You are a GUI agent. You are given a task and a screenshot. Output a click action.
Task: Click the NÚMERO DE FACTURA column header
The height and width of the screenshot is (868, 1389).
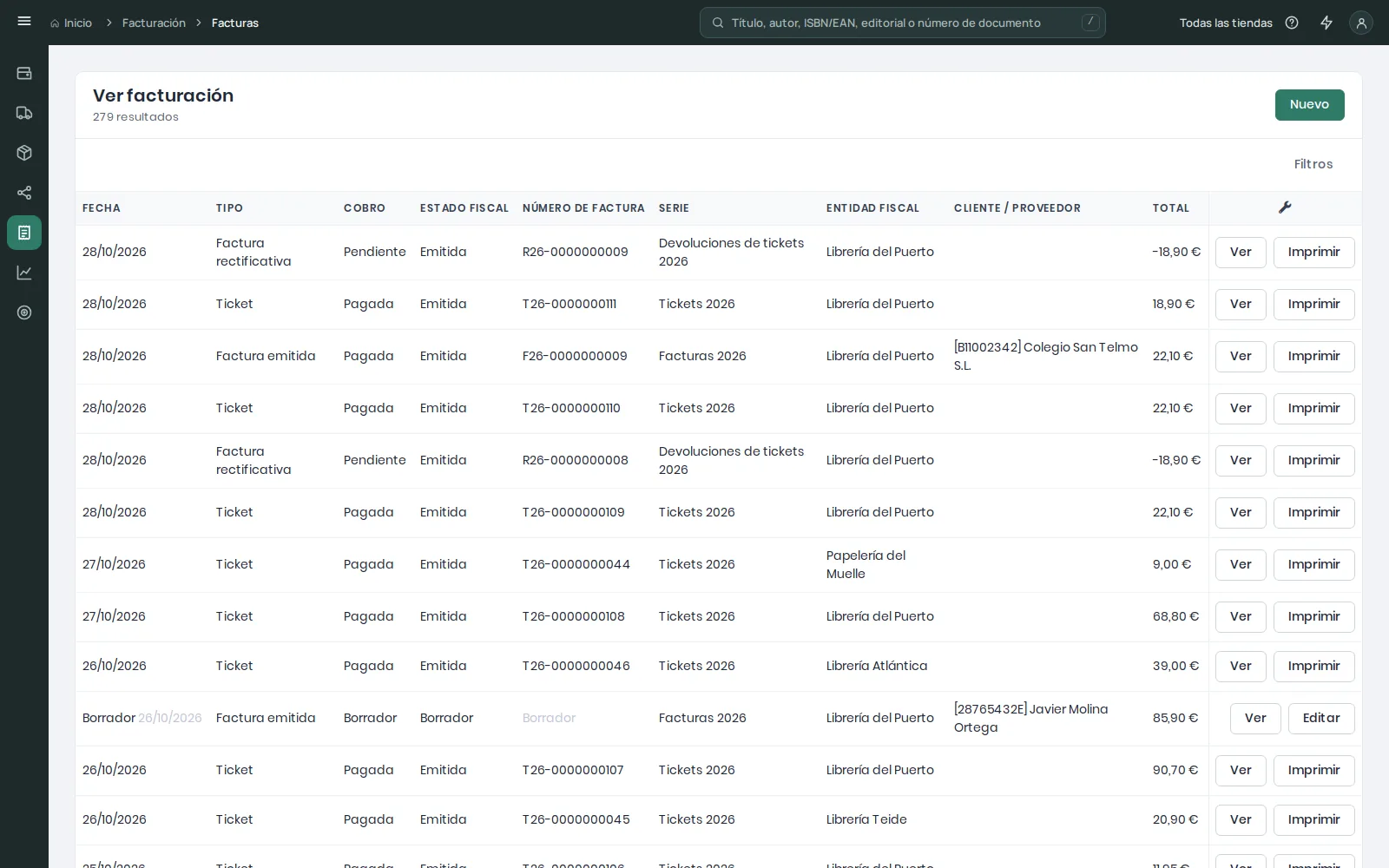[x=583, y=208]
